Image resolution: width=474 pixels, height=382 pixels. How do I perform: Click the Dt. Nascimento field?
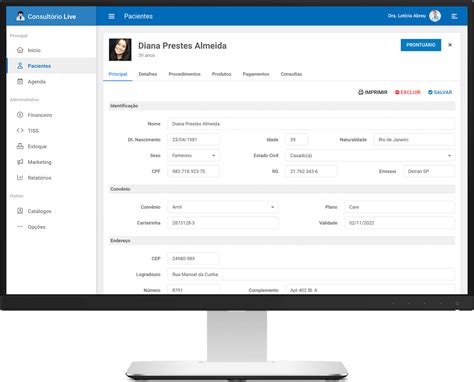click(193, 140)
